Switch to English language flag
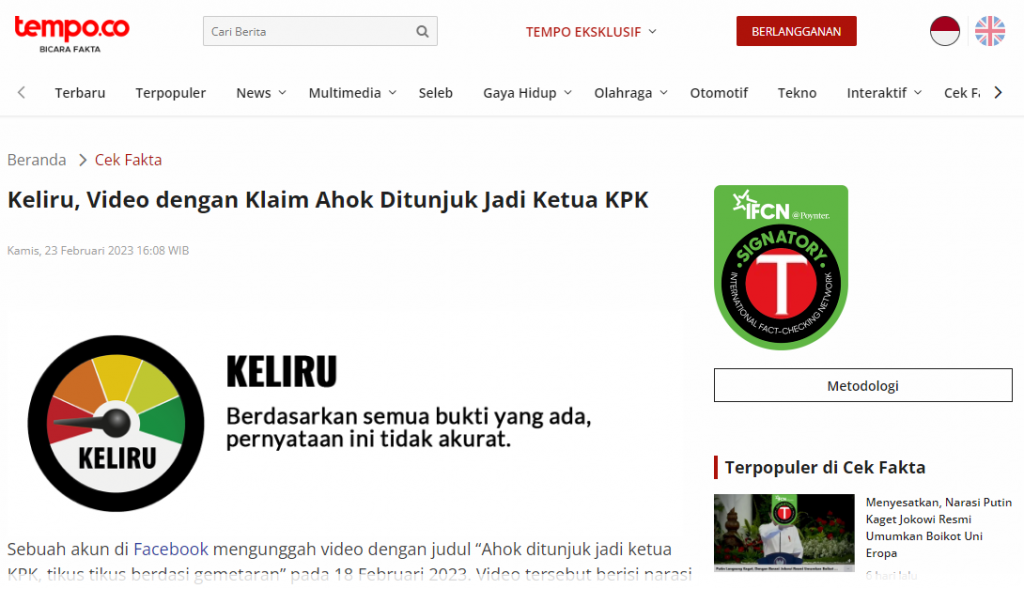 pos(990,31)
